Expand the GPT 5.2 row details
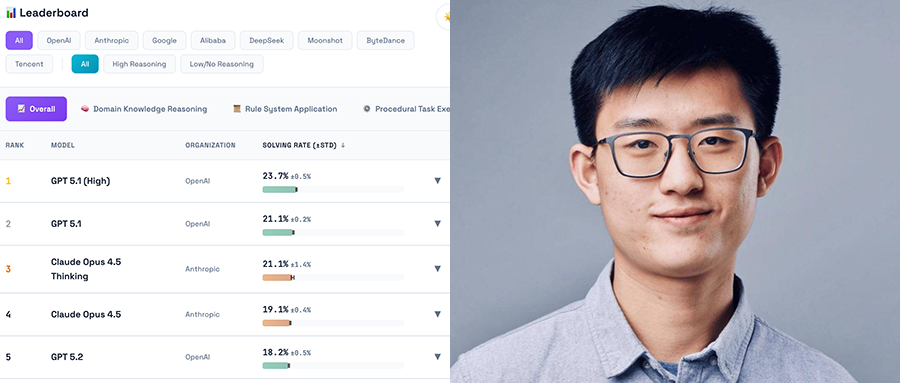Image resolution: width=900 pixels, height=383 pixels. pos(437,357)
